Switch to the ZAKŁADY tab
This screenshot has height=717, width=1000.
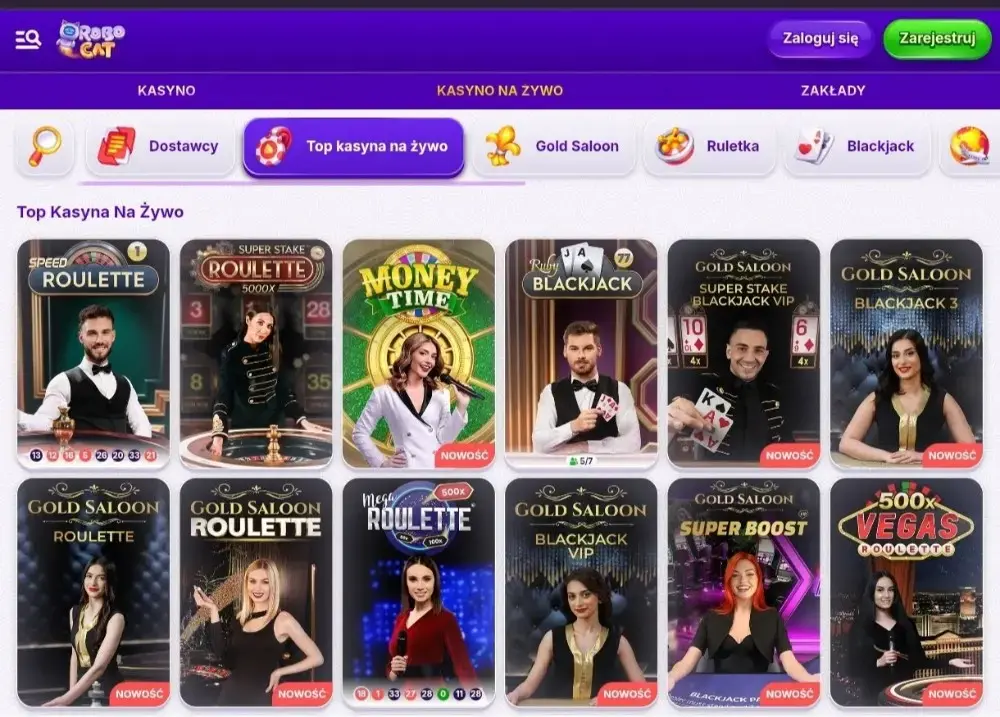click(833, 91)
